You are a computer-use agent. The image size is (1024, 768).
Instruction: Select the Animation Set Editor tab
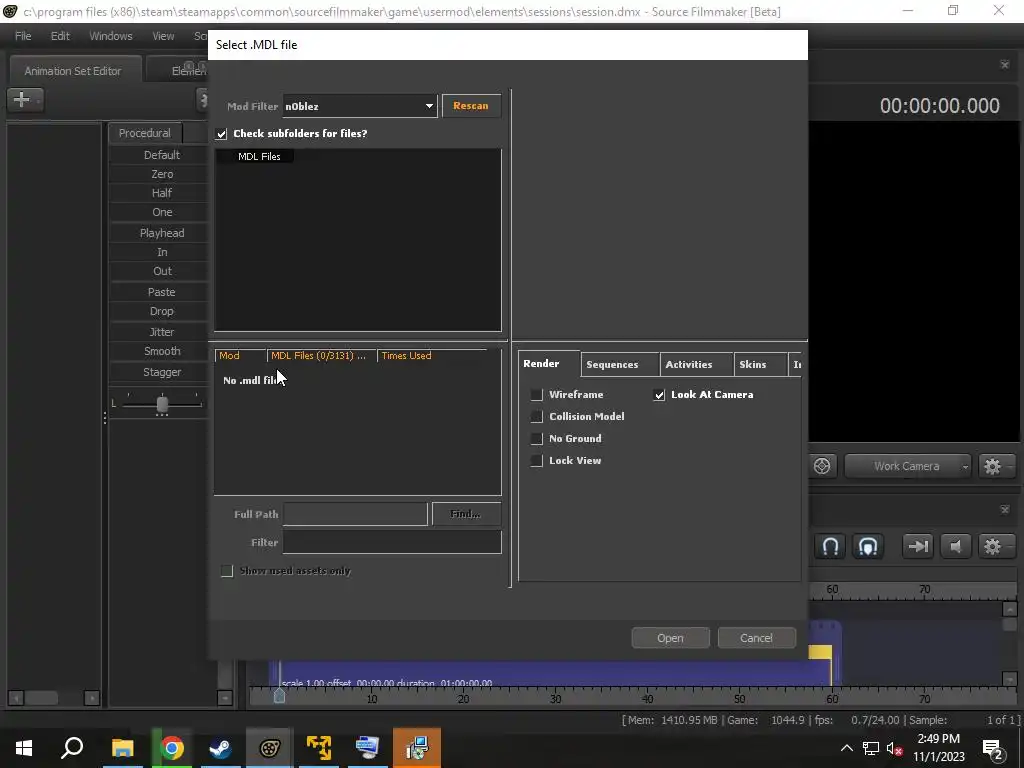coord(73,71)
